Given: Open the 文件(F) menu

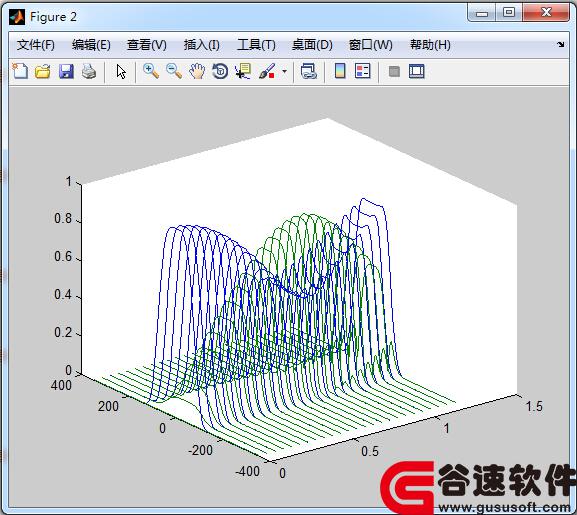Looking at the screenshot, I should tap(36, 45).
